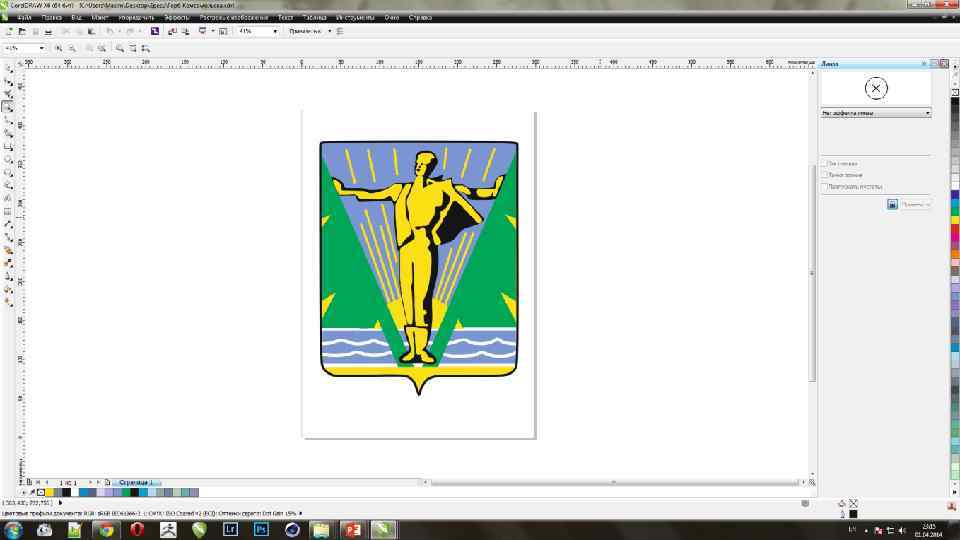This screenshot has height=540, width=960.
Task: Click the Save toolbar icon
Action: (x=36, y=31)
